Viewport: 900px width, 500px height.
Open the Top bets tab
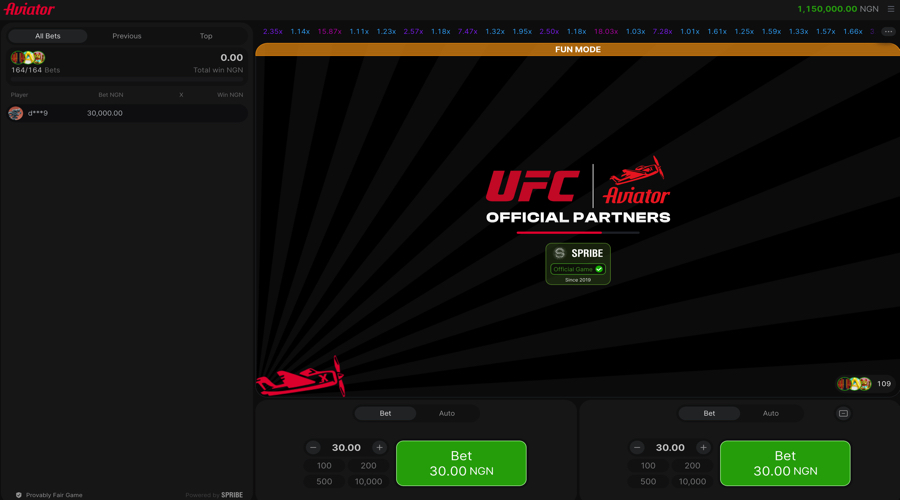pyautogui.click(x=206, y=36)
